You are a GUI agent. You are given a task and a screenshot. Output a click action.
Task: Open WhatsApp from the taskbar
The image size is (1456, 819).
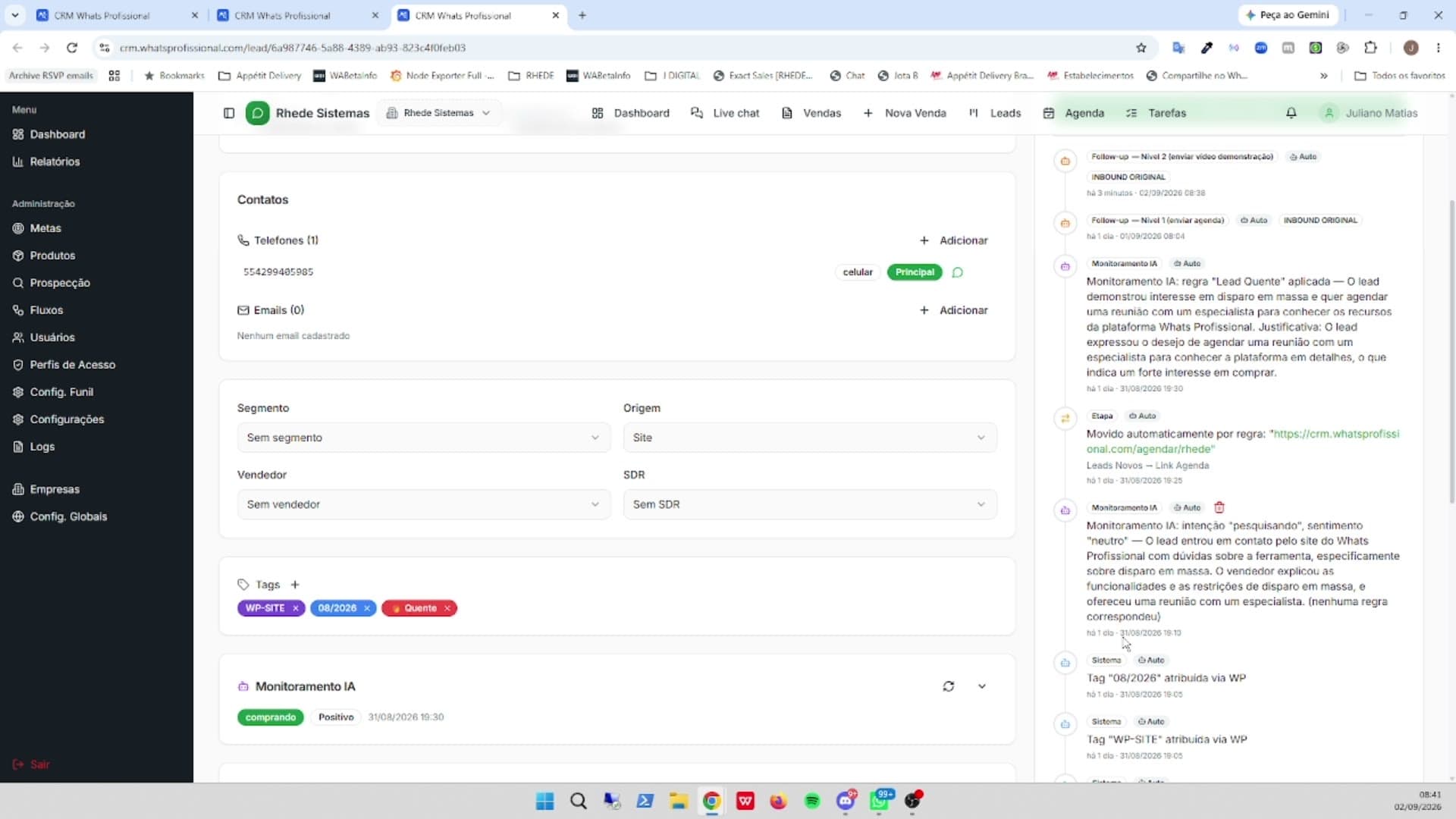point(880,801)
